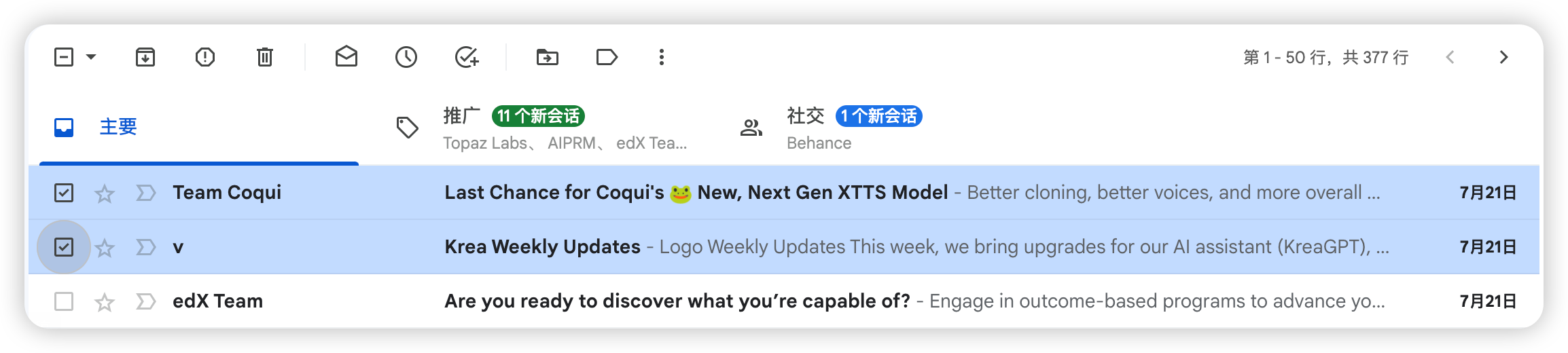Open the Move to folder icon
1568x353 pixels.
[548, 57]
